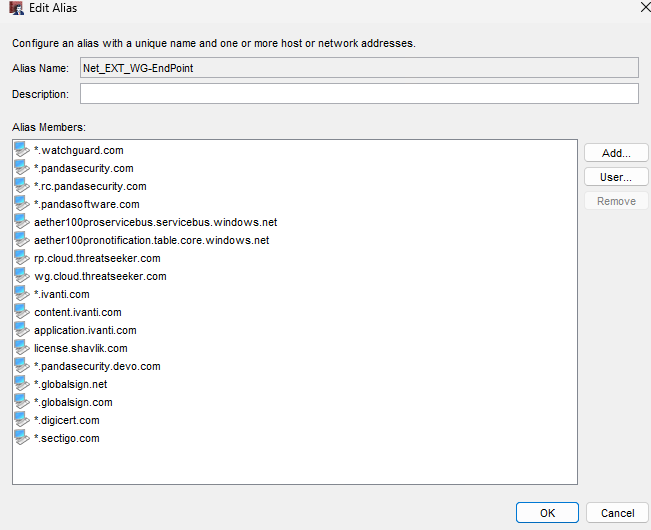The width and height of the screenshot is (651, 530).
Task: Open the Add... member dialog
Action: tap(616, 153)
